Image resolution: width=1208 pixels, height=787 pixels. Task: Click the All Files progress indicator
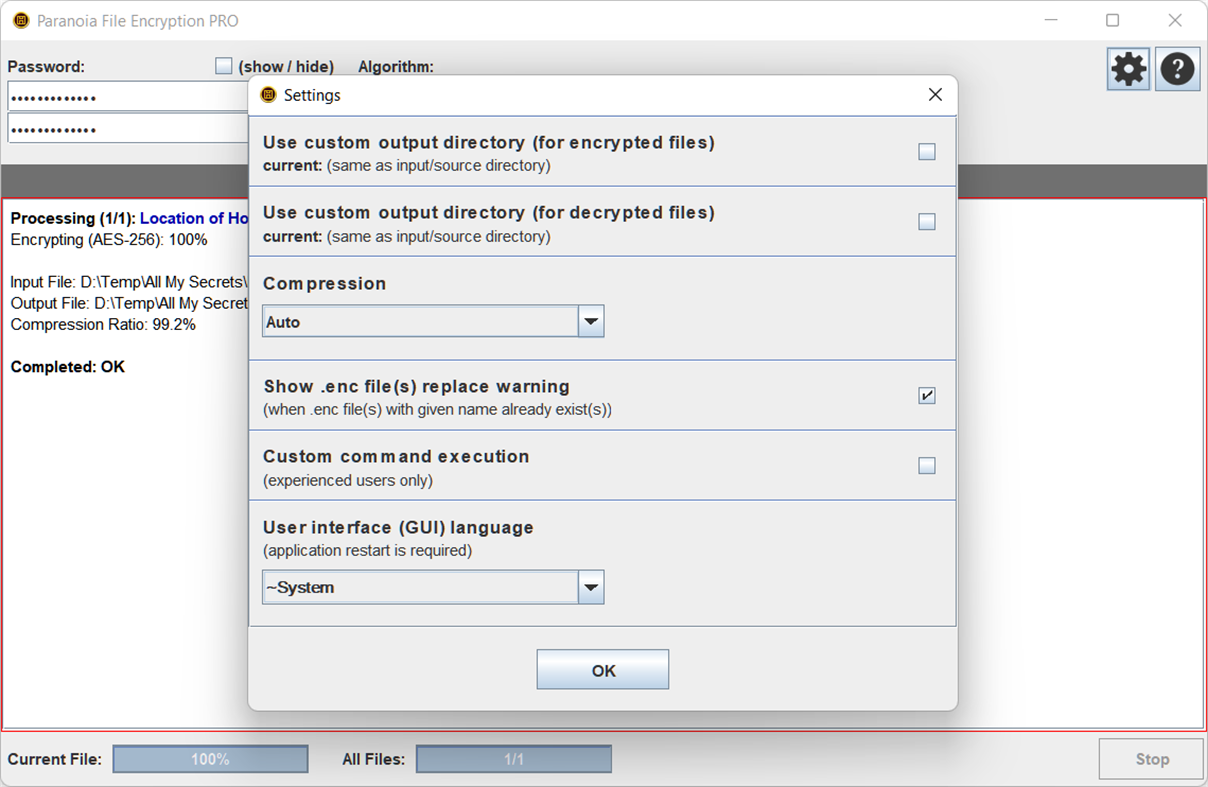(x=512, y=759)
